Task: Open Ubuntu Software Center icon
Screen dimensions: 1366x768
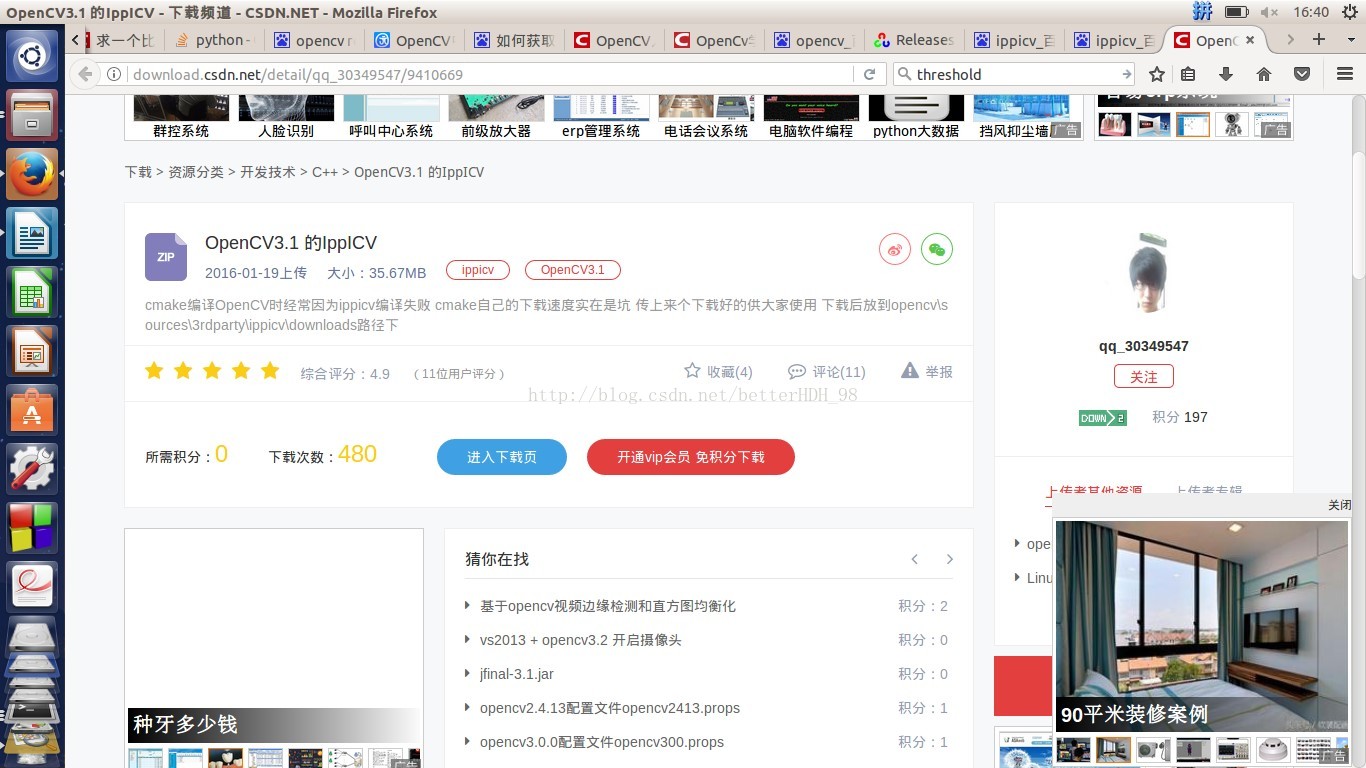Action: (32, 410)
